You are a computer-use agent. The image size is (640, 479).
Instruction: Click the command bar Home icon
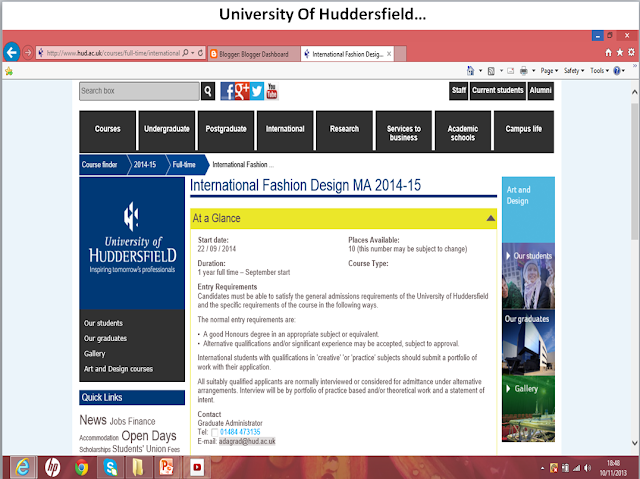[x=471, y=71]
